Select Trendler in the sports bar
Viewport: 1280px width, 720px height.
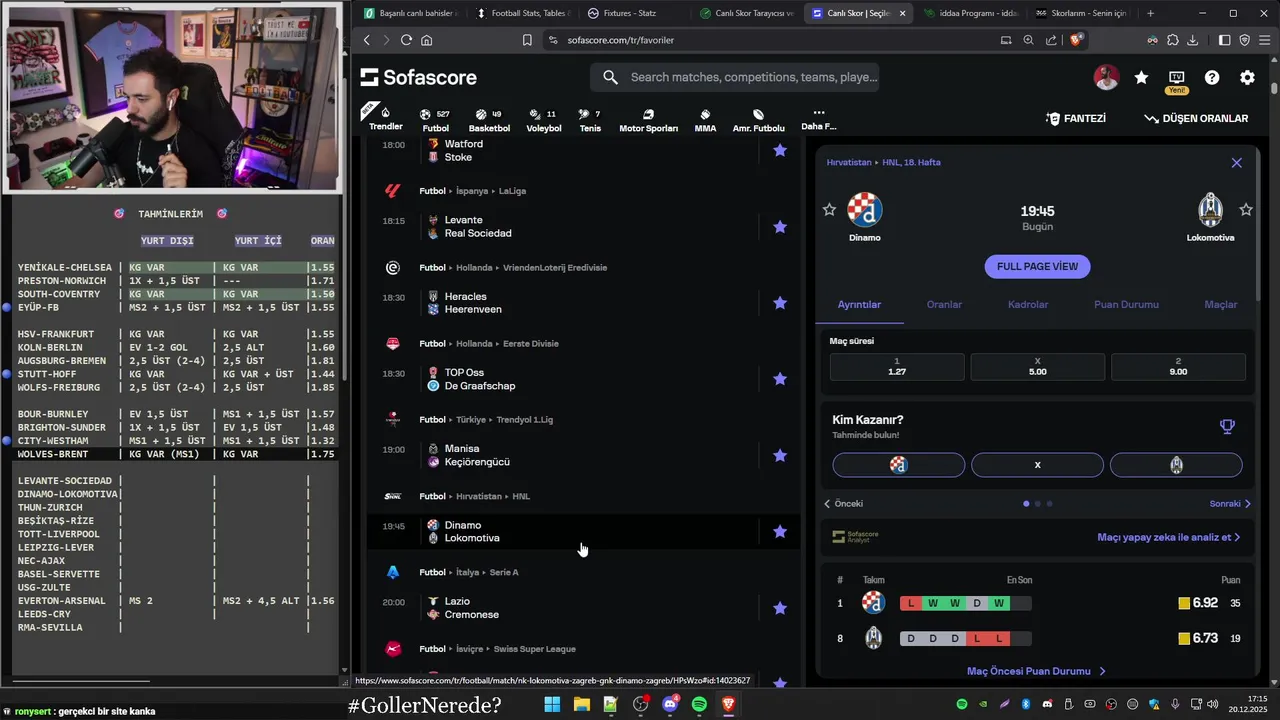pos(385,119)
